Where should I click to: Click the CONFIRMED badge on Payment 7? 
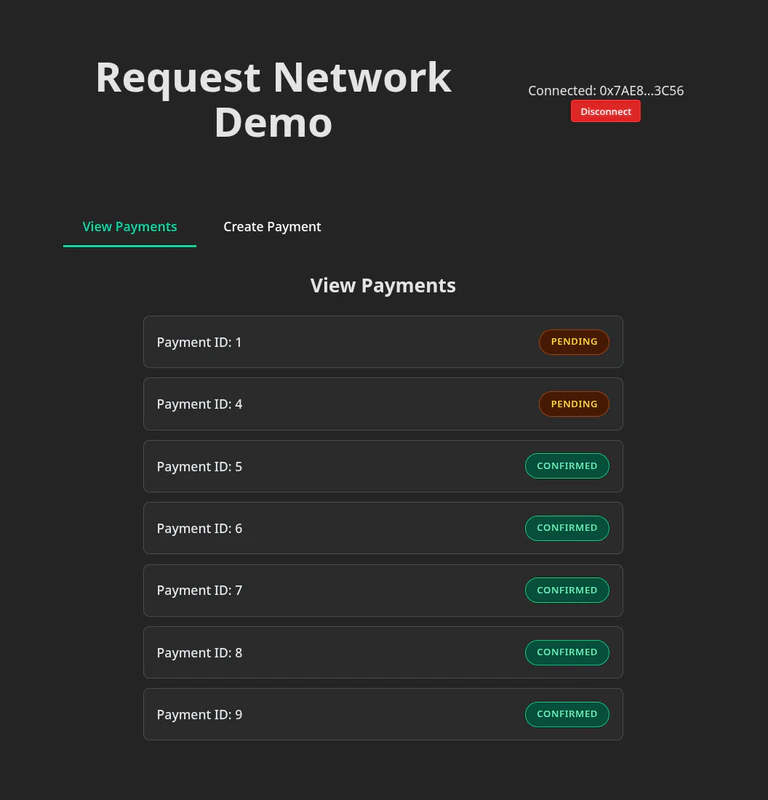click(x=567, y=590)
